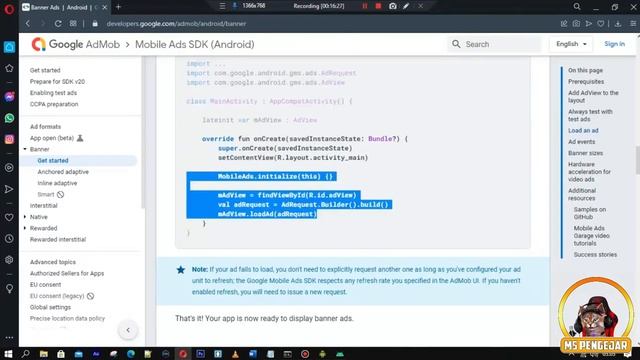The width and height of the screenshot is (640, 360).
Task: Stop the screen recording
Action: (x=378, y=6)
